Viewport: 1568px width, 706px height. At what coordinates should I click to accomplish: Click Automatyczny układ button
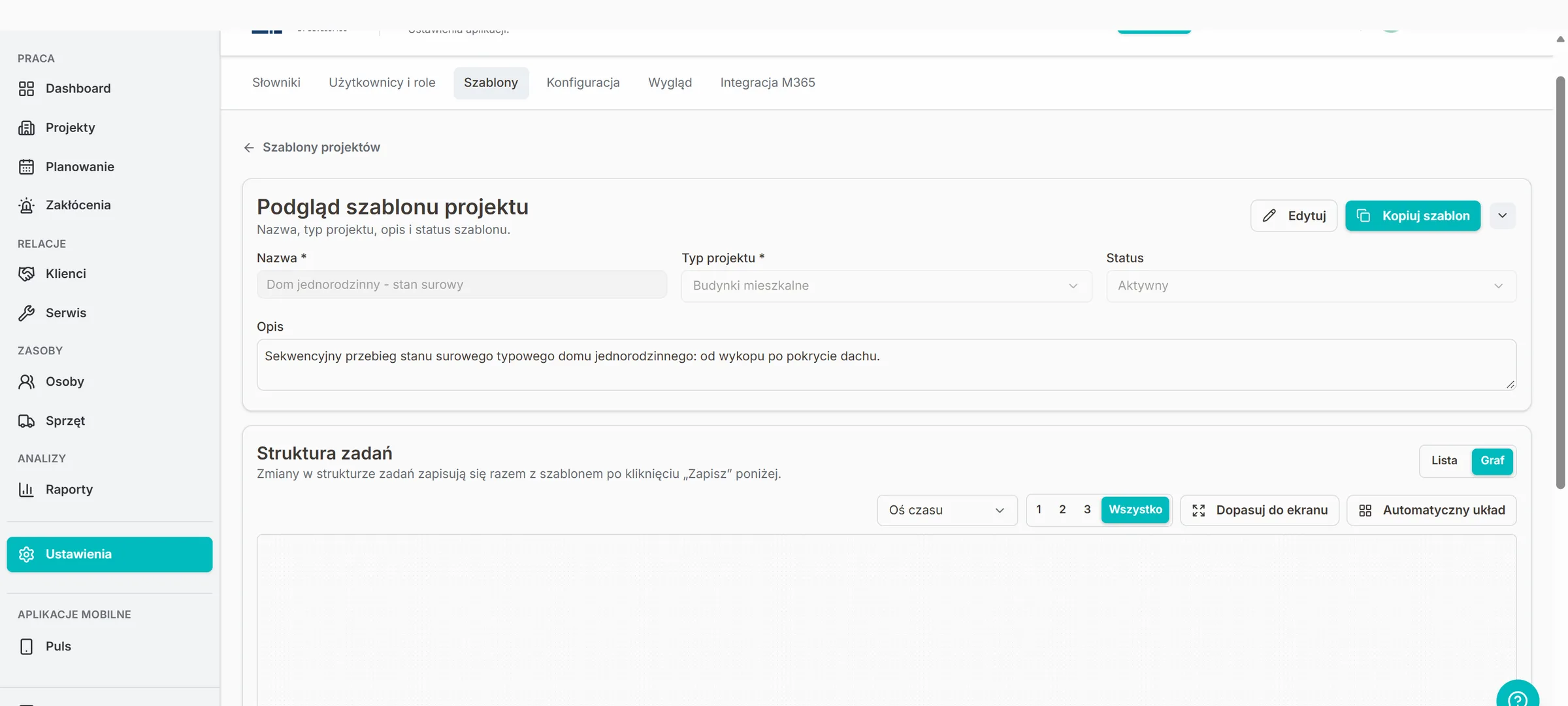pyautogui.click(x=1432, y=511)
